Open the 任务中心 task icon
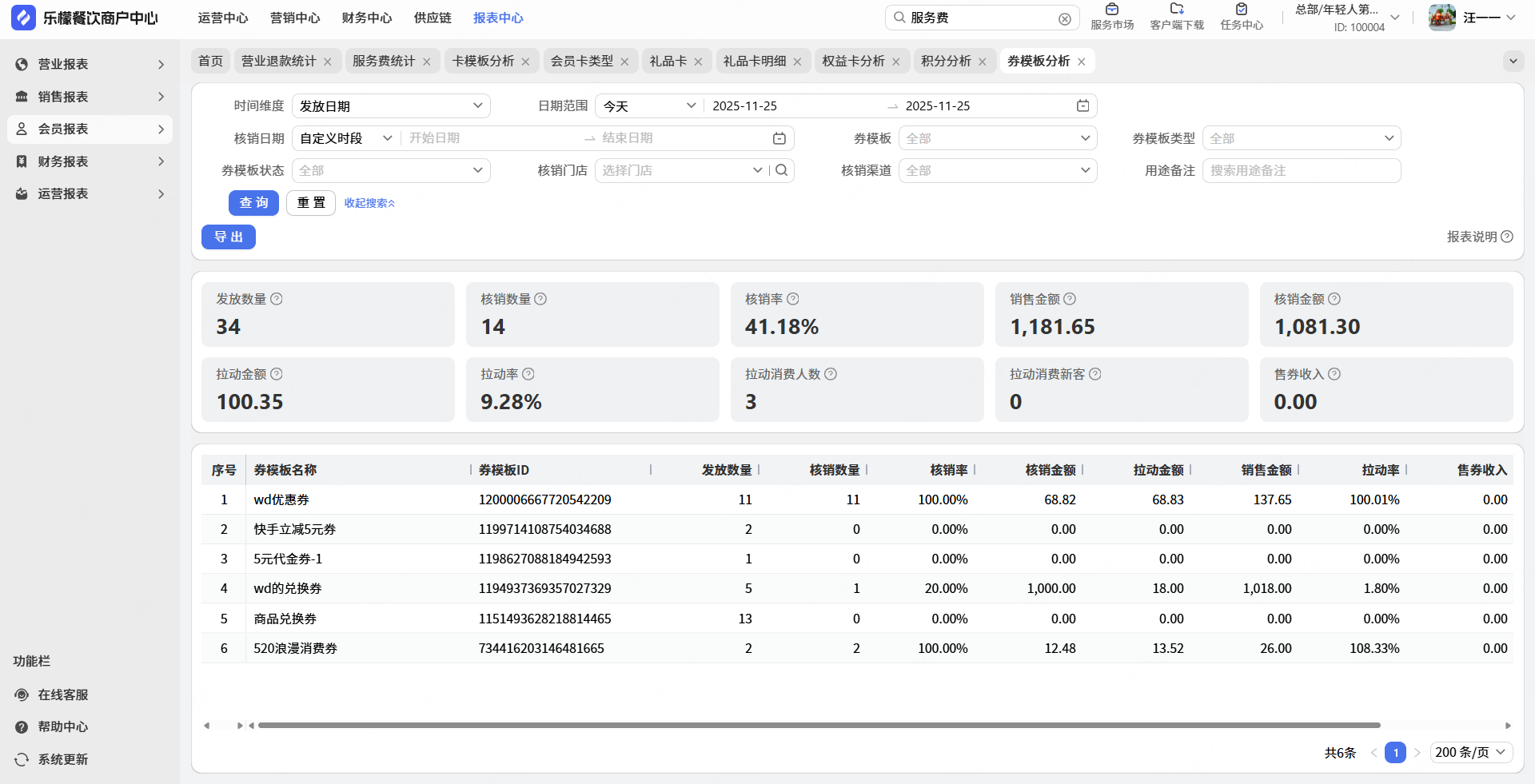Screen dimensions: 1535x784 tap(1241, 10)
